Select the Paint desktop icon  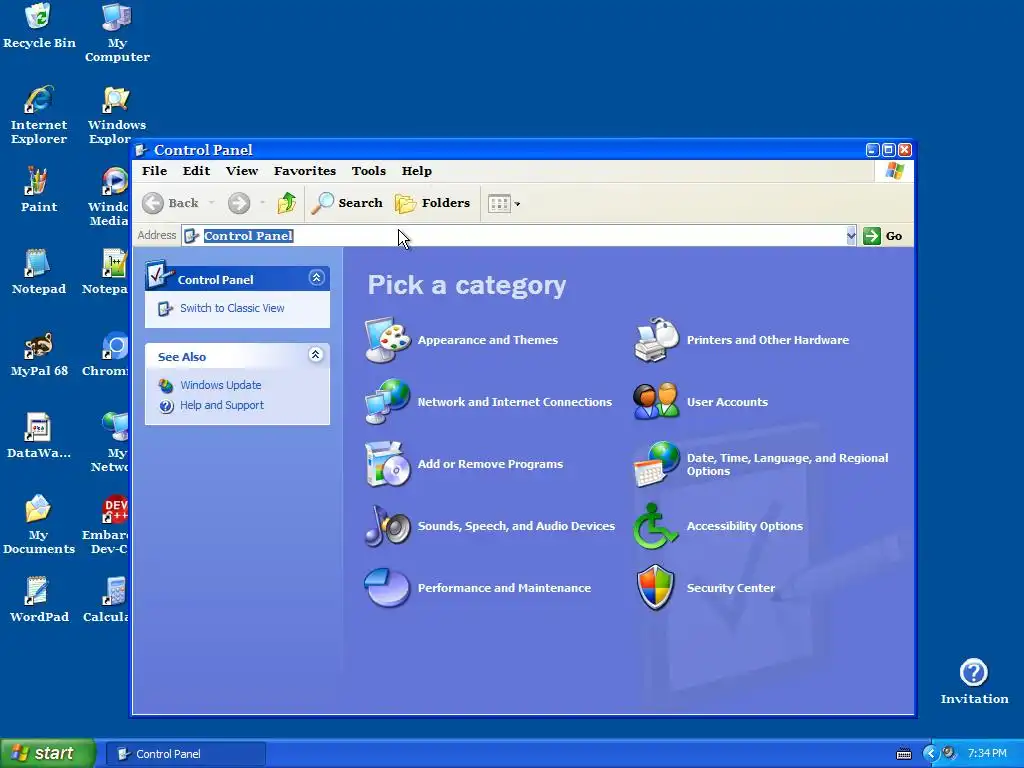pyautogui.click(x=39, y=189)
